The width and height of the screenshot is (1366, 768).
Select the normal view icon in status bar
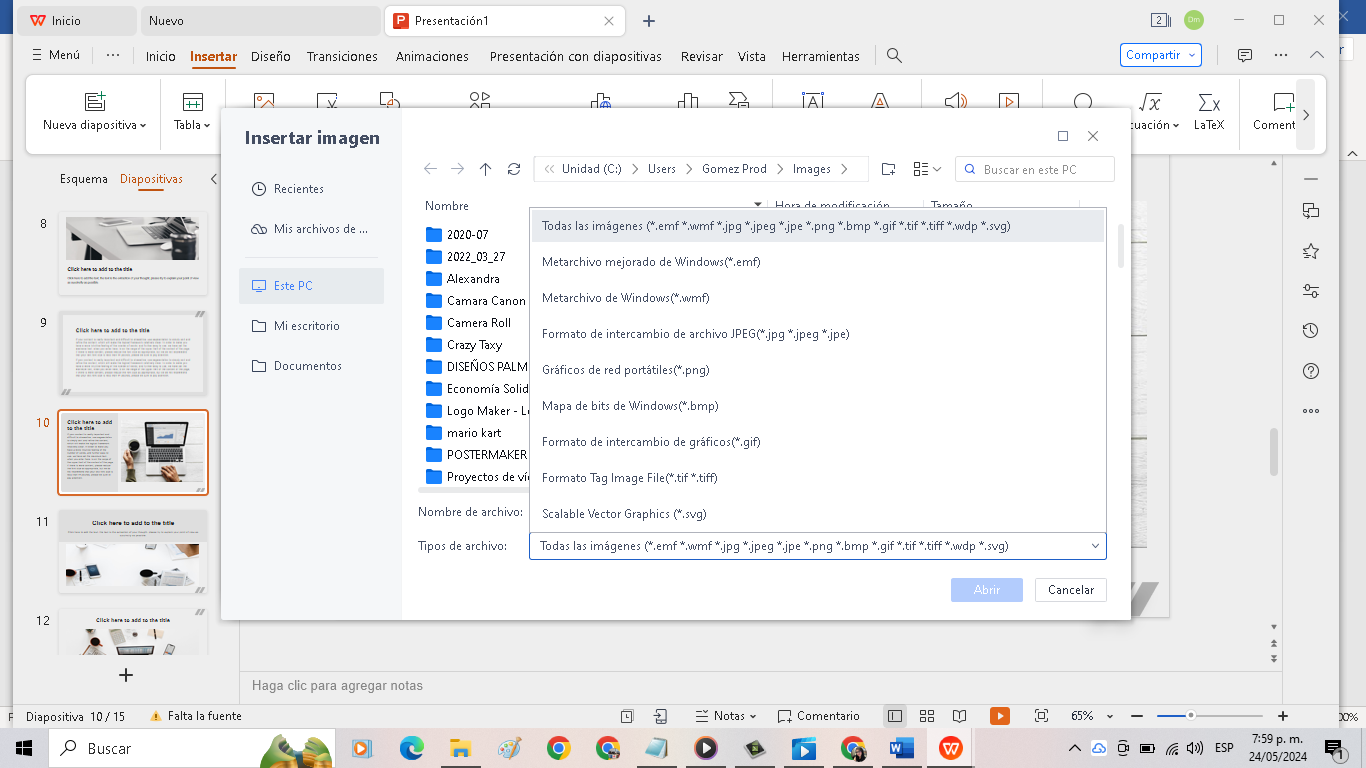point(895,716)
